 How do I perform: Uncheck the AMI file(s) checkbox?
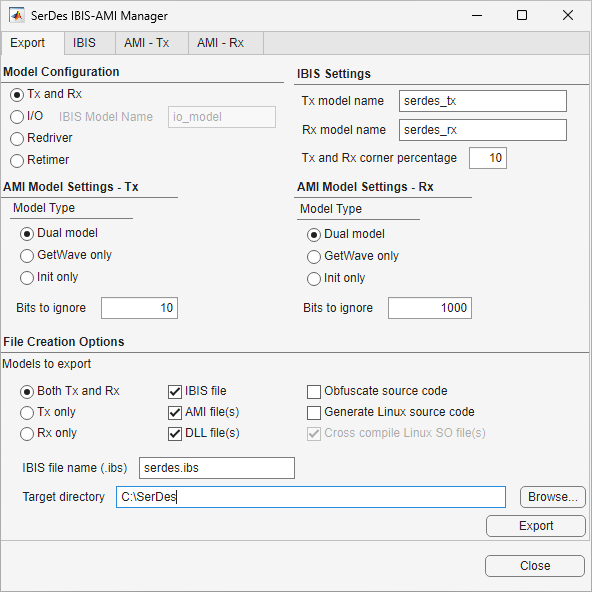175,413
